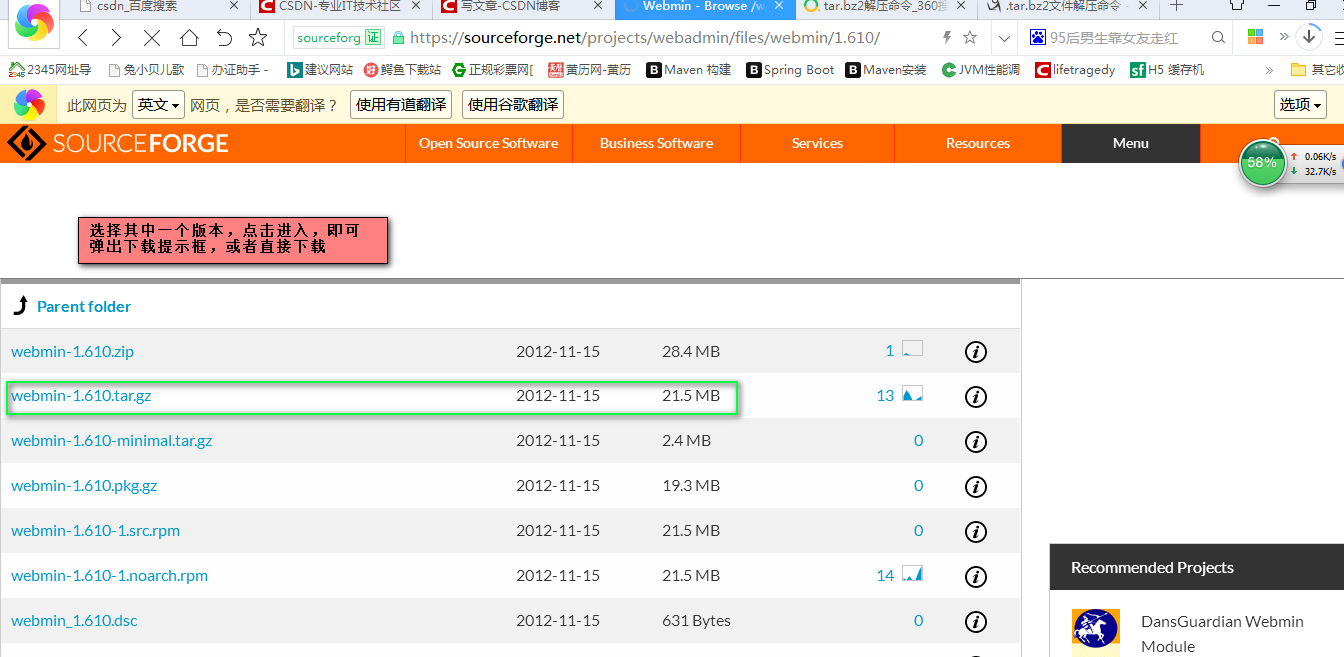Click the search magnifier icon
The image size is (1344, 657).
coord(1218,38)
